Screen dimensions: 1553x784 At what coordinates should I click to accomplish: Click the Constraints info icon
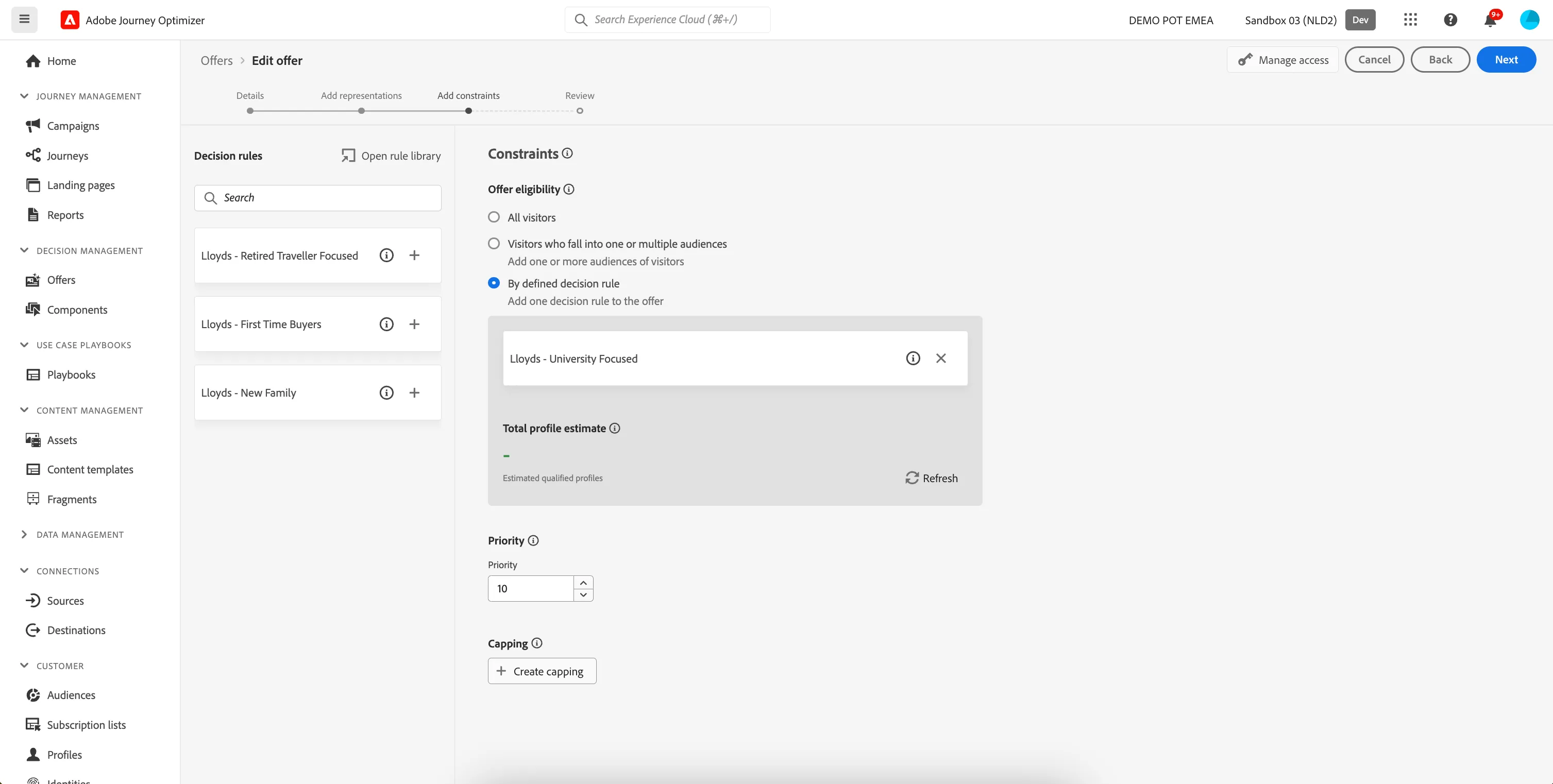point(567,154)
